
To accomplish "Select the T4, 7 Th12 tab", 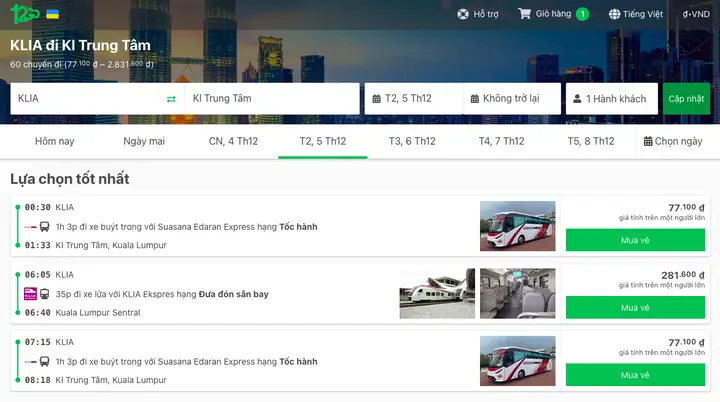I will click(x=501, y=142).
